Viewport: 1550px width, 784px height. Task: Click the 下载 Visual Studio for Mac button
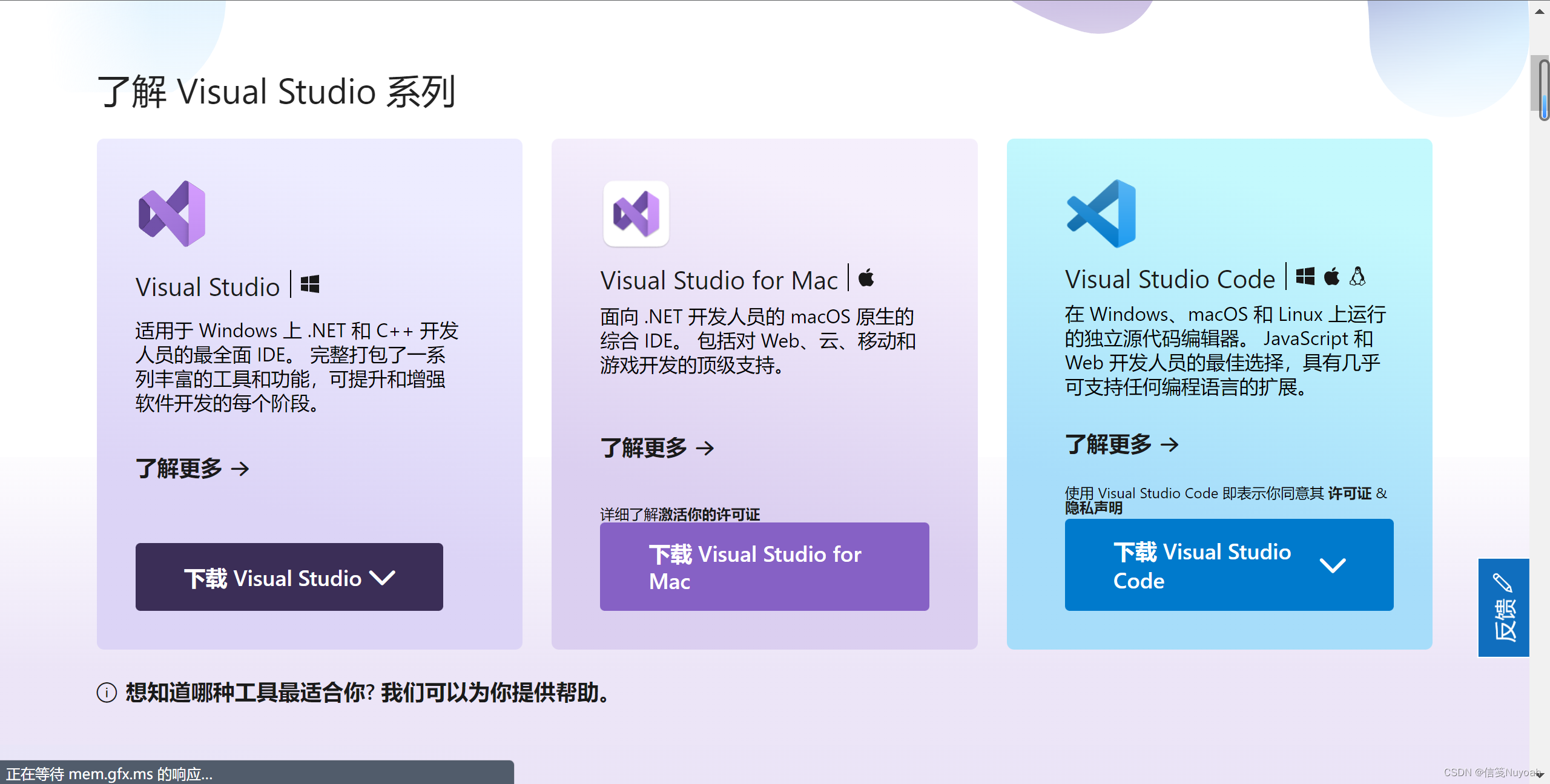(764, 567)
